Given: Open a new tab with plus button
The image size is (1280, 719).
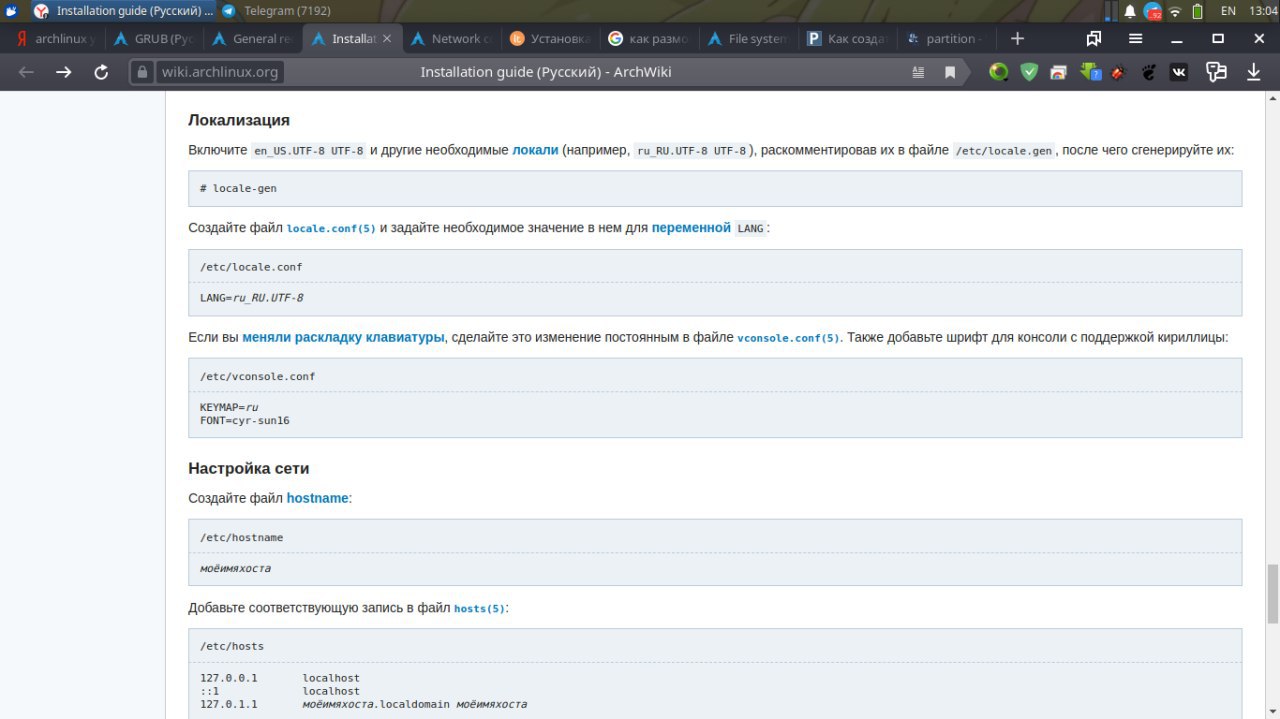Looking at the screenshot, I should point(1017,38).
